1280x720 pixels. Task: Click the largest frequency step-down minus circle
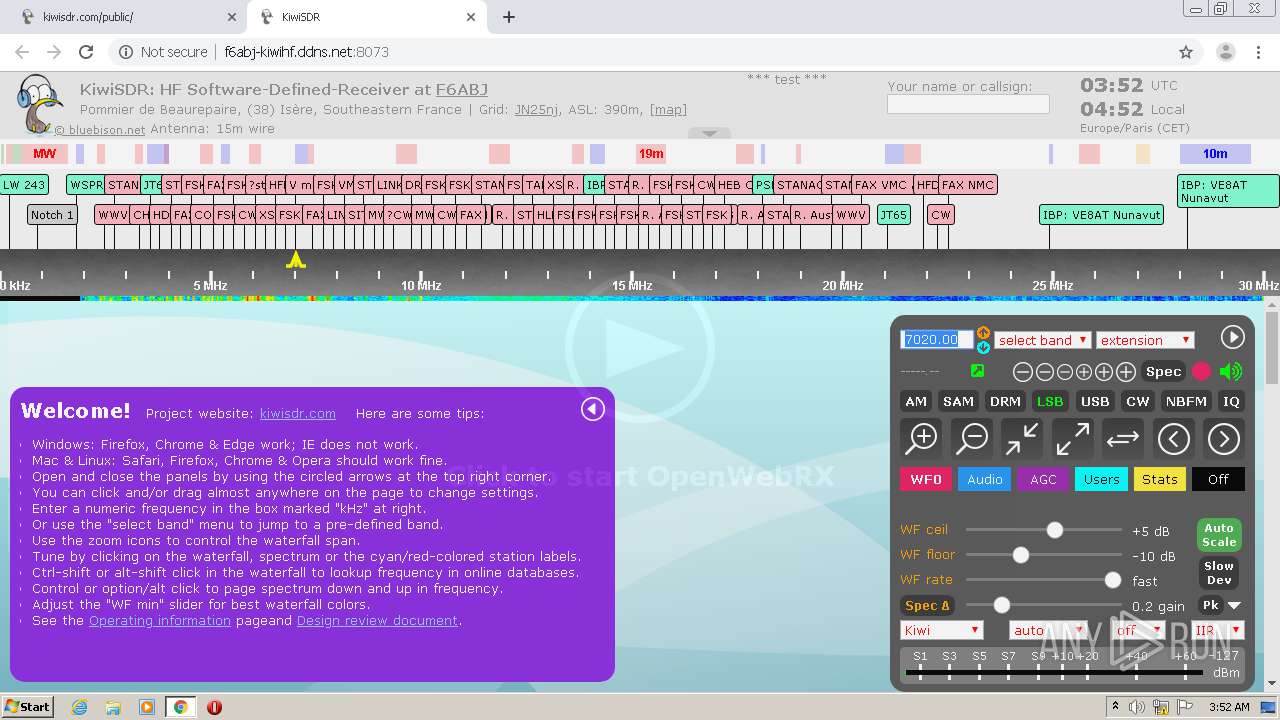[x=1022, y=372]
